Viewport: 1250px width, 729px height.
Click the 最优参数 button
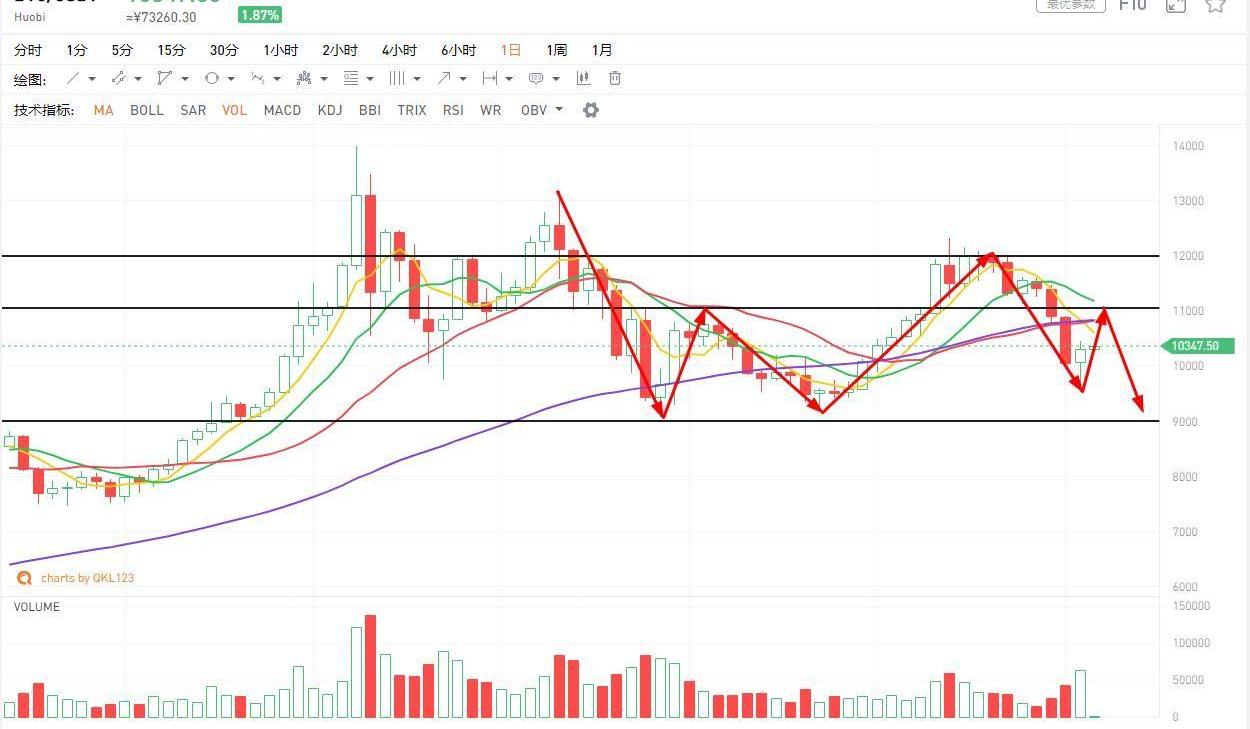coord(1069,5)
